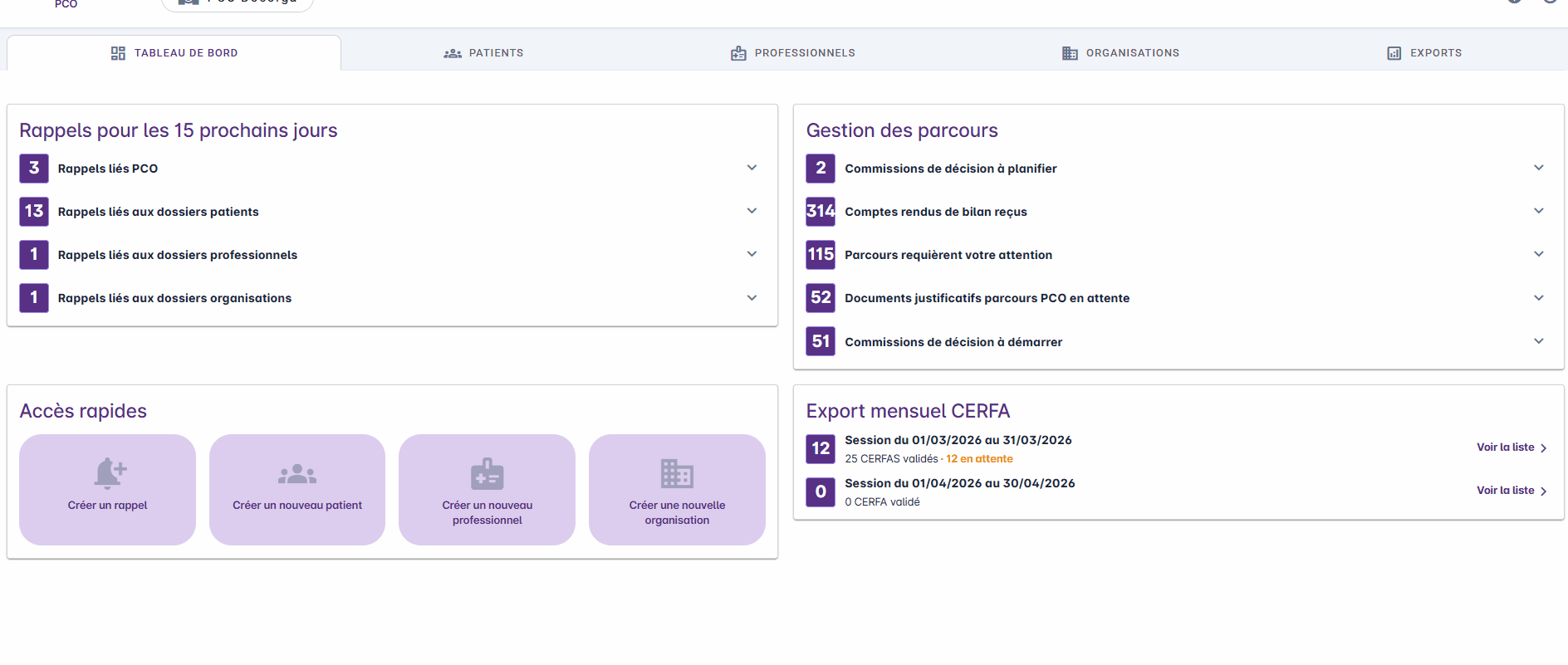Click the Organisations tab building icon
This screenshot has height=665, width=1568.
tap(1070, 53)
